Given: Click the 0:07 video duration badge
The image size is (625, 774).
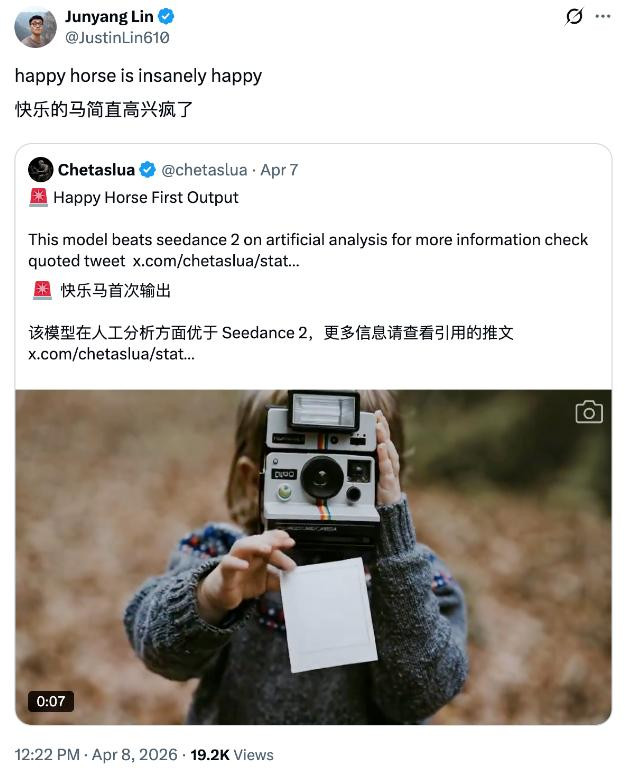Looking at the screenshot, I should (x=51, y=701).
